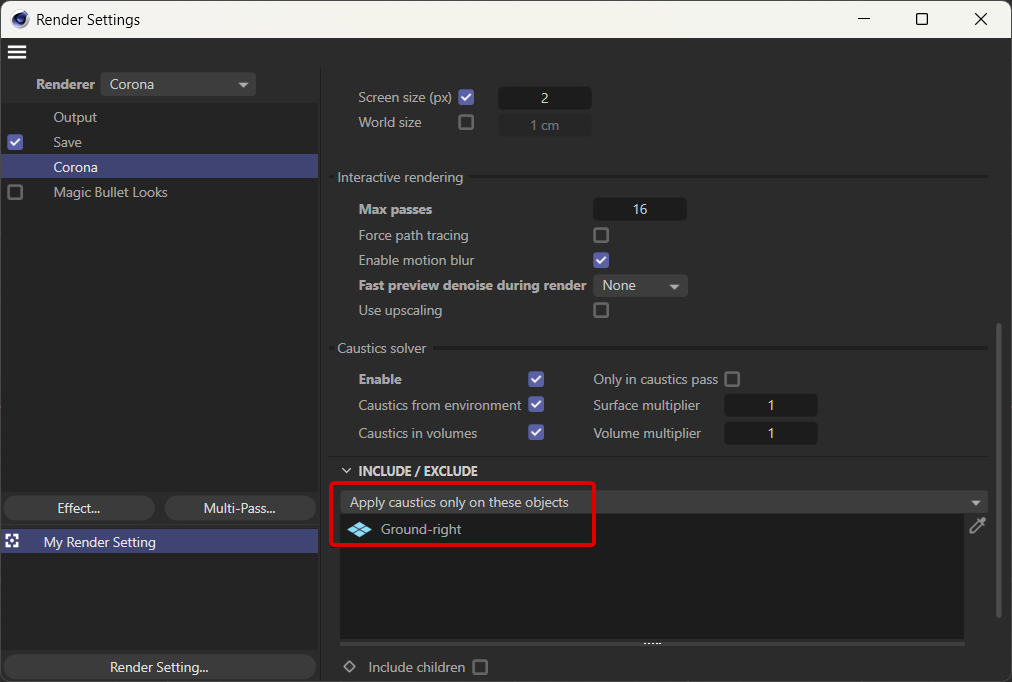Click the Multi-Pass... button
The width and height of the screenshot is (1012, 682).
click(x=239, y=508)
